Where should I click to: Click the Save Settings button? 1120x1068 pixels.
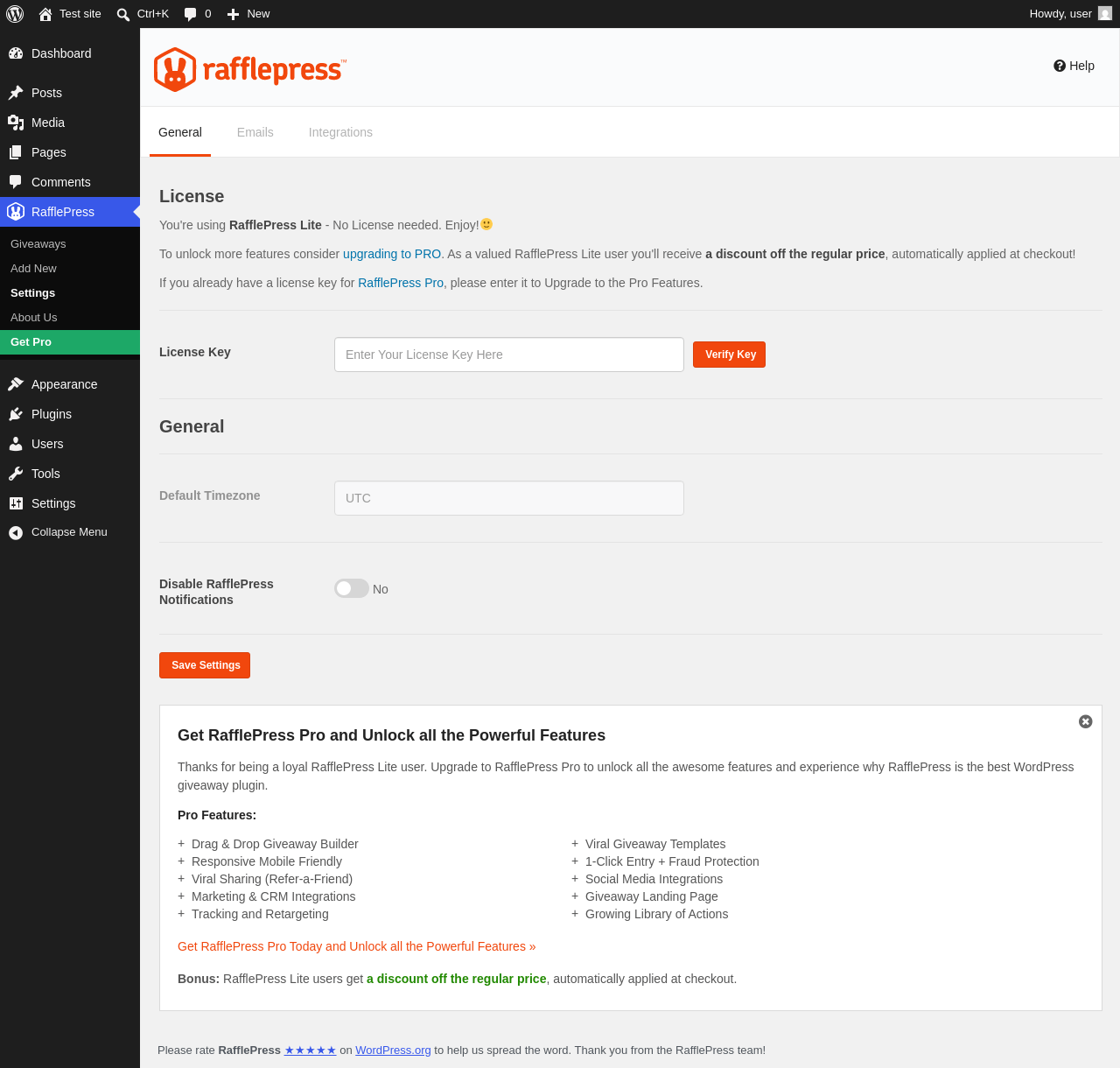pyautogui.click(x=205, y=665)
